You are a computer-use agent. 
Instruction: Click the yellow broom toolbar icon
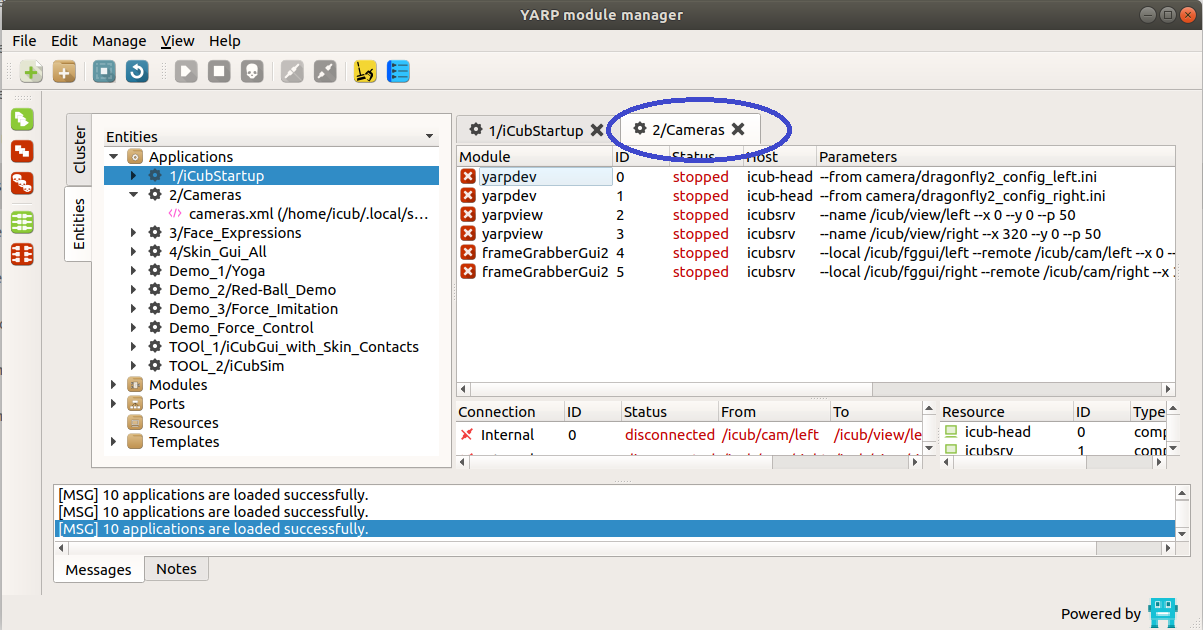[365, 72]
